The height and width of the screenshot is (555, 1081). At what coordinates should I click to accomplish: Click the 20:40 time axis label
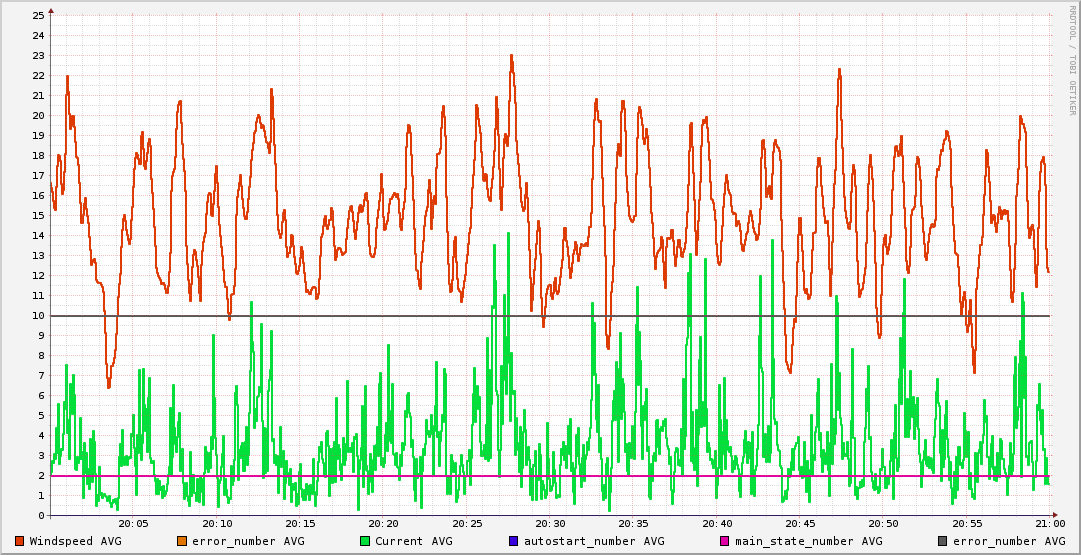tap(718, 524)
